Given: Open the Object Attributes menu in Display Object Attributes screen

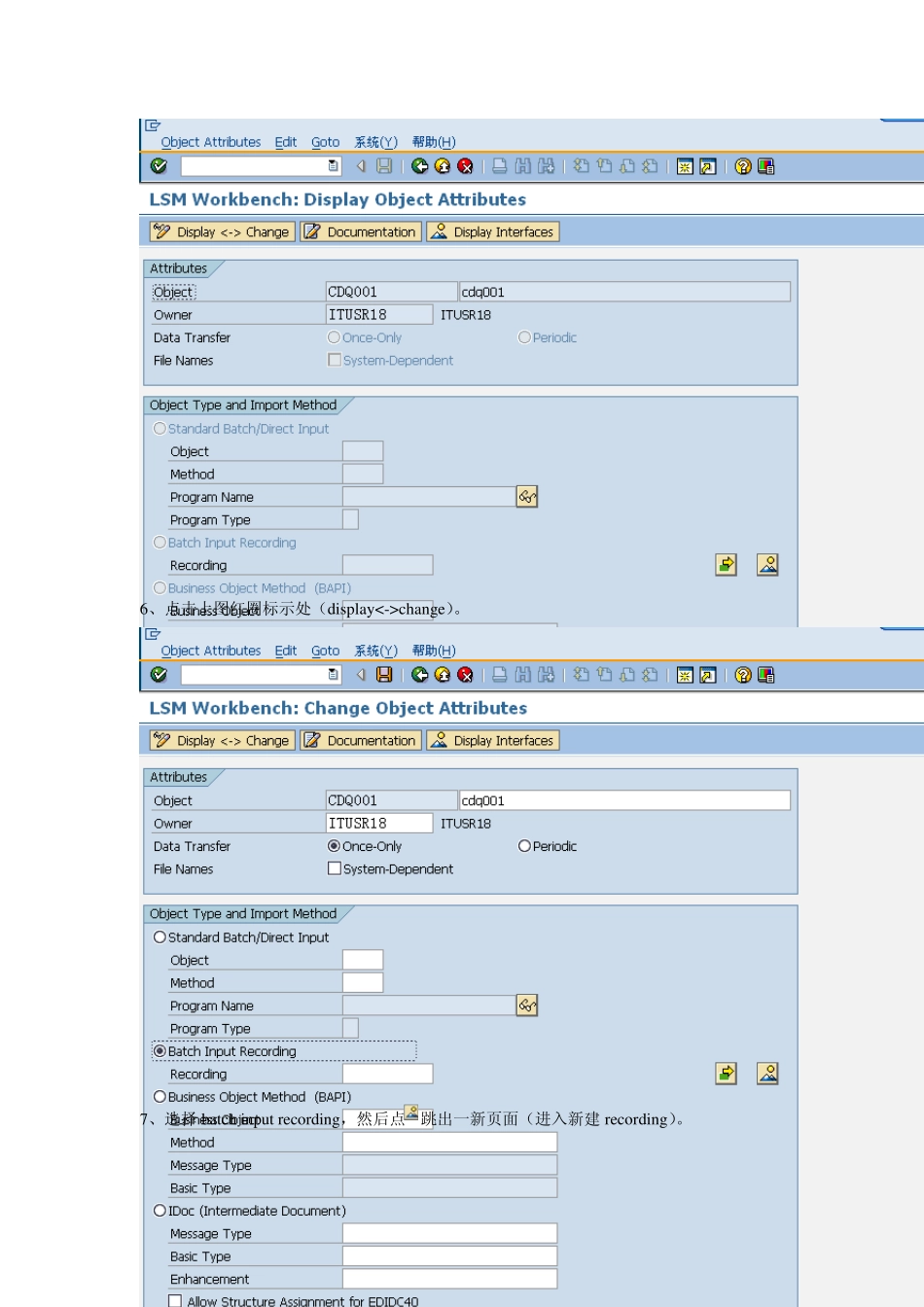Looking at the screenshot, I should [211, 142].
